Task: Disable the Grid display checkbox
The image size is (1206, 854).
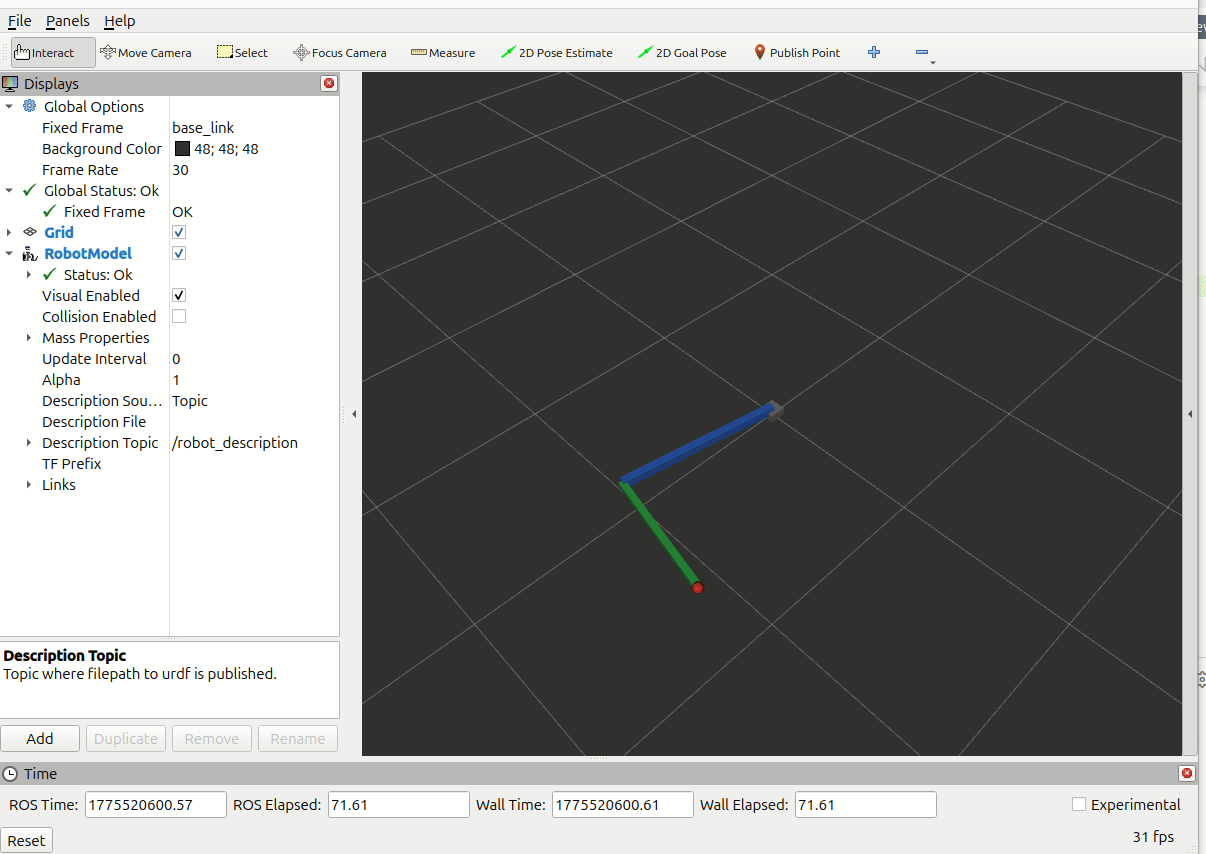Action: (179, 232)
